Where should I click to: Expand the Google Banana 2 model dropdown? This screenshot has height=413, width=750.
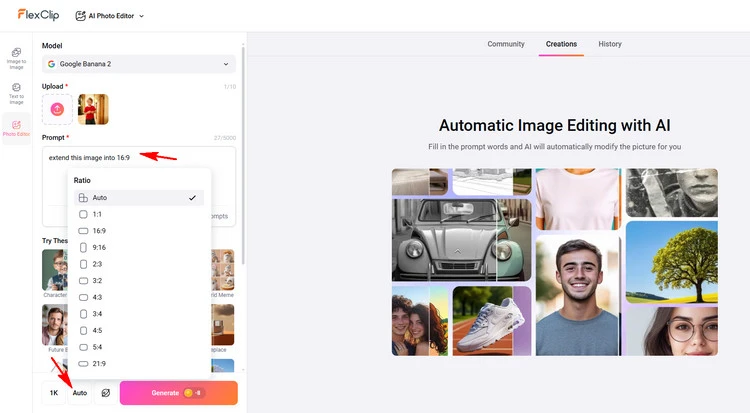139,65
